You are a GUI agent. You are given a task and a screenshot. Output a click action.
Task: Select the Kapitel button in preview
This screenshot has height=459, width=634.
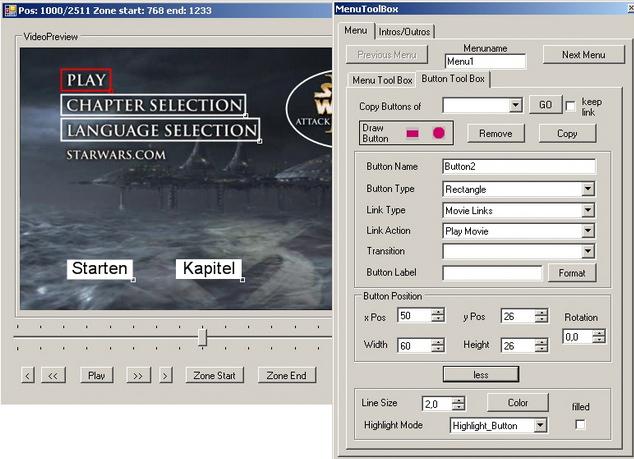[209, 269]
